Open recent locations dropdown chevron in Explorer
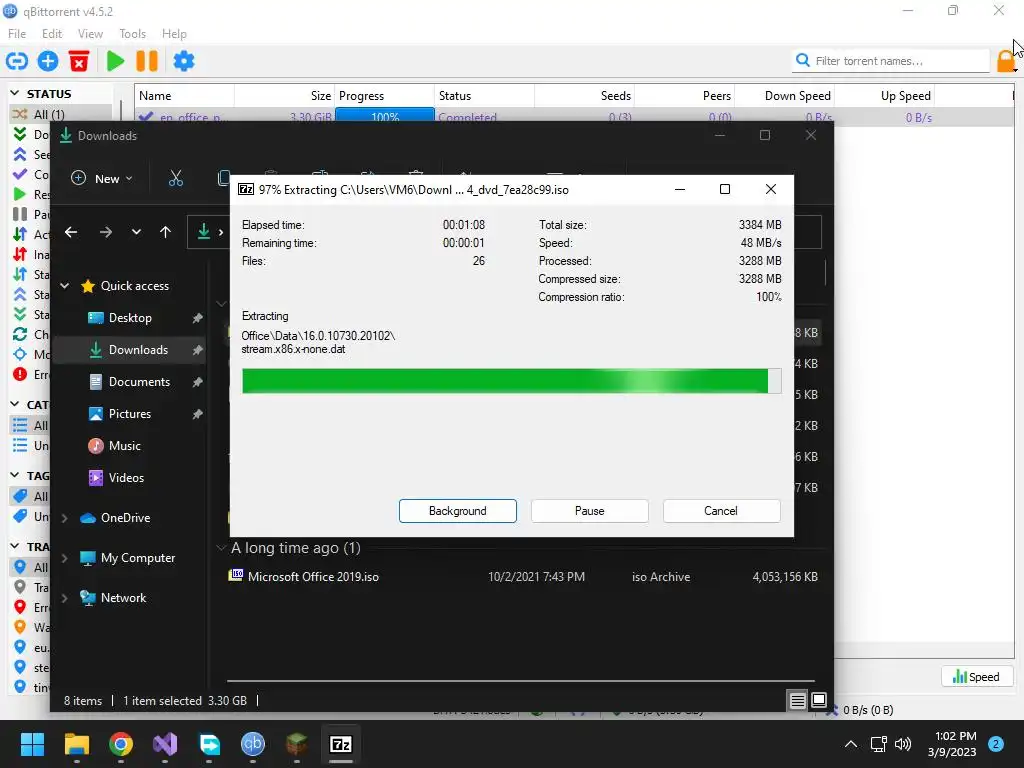Screen dimensions: 1024x768 pyautogui.click(x=136, y=232)
